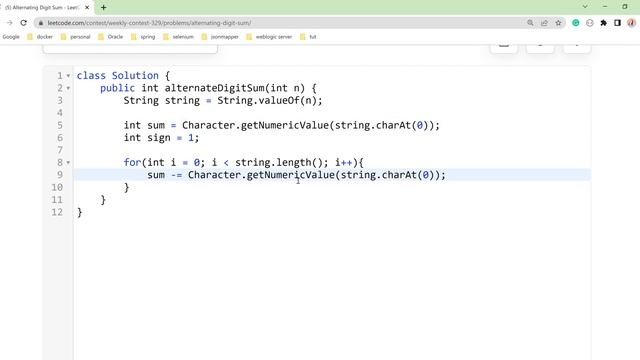
Task: Open a new browser tab
Action: [104, 7]
